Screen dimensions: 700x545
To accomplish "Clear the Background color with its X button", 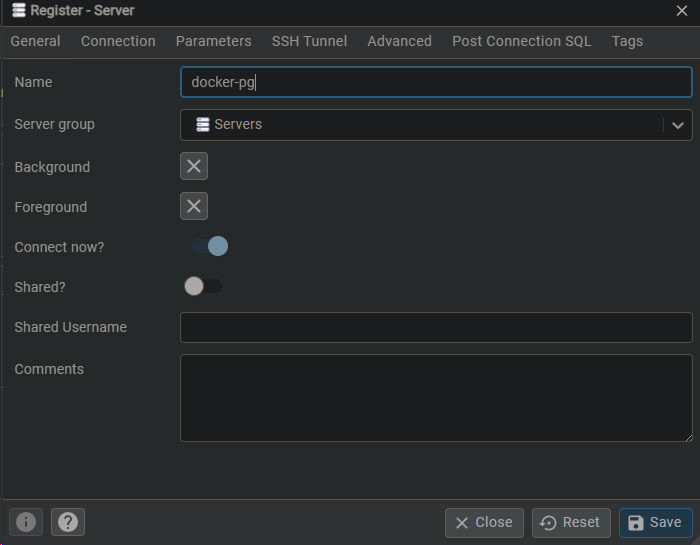I will [194, 166].
